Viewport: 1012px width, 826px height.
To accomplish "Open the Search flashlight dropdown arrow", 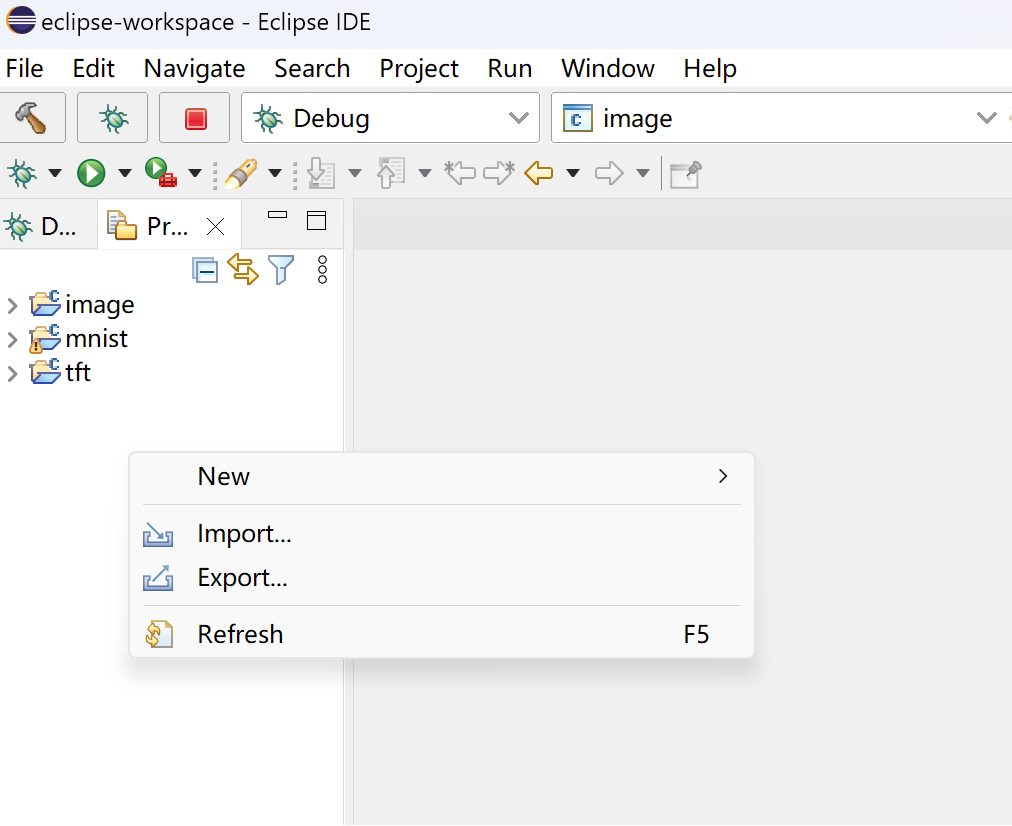I will click(275, 173).
